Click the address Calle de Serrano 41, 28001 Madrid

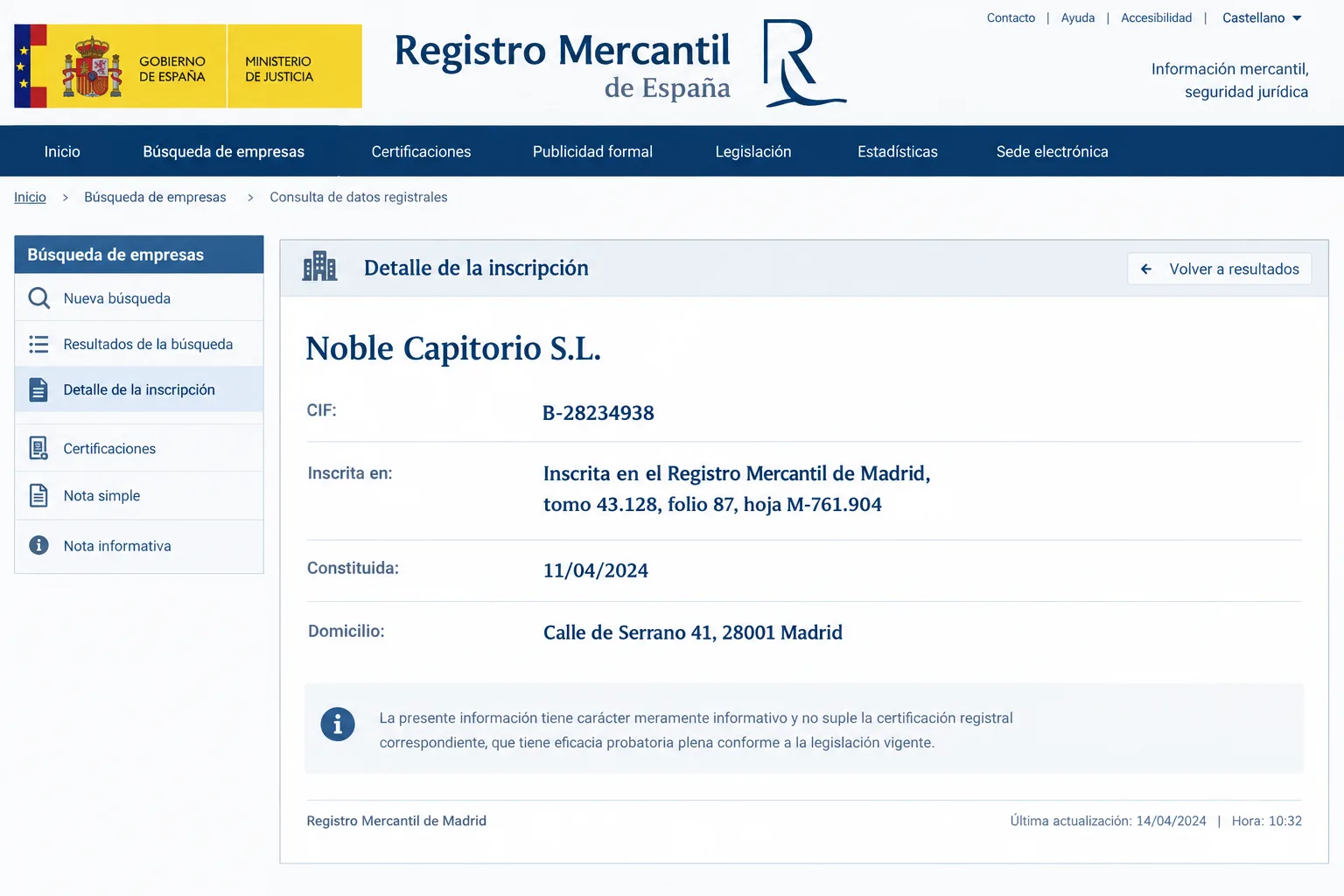coord(693,633)
